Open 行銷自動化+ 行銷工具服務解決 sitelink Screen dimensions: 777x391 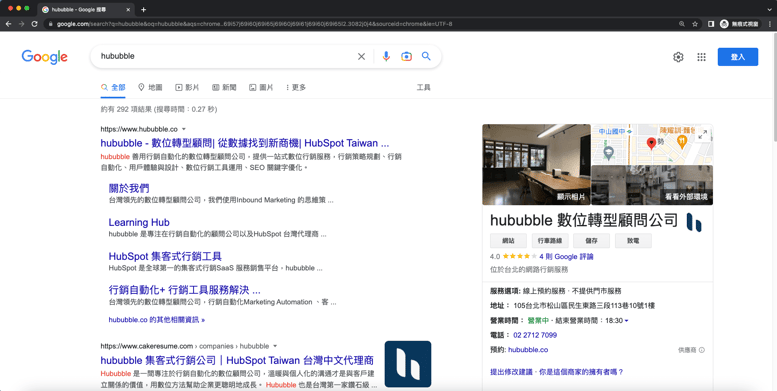tap(184, 290)
